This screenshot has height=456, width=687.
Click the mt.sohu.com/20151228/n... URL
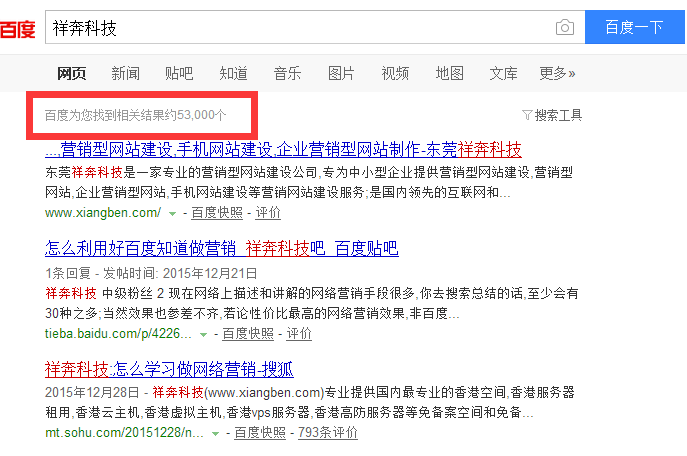[x=124, y=433]
